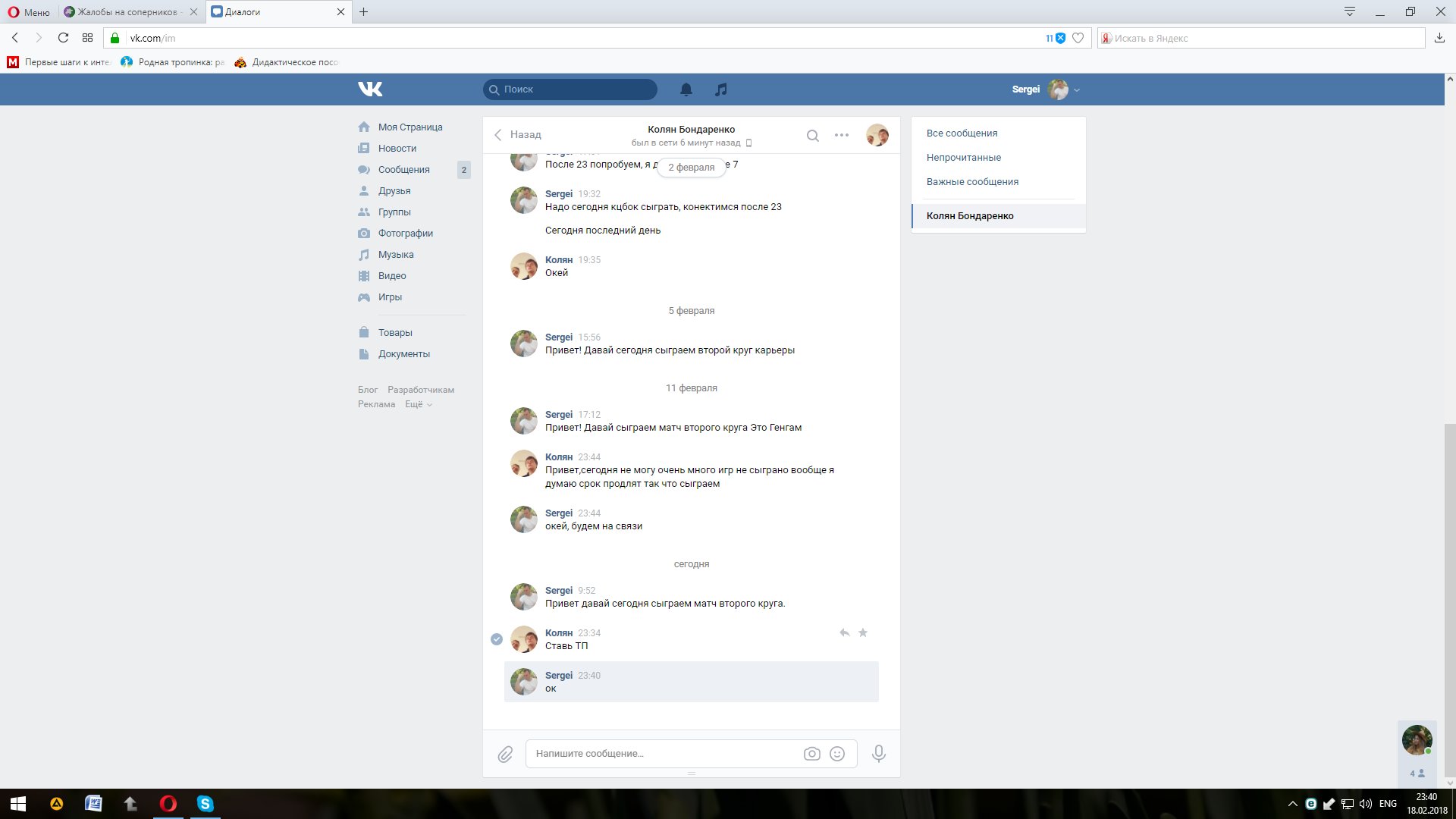Open online friend avatar at bottom right
The width and height of the screenshot is (1456, 819).
pyautogui.click(x=1417, y=740)
